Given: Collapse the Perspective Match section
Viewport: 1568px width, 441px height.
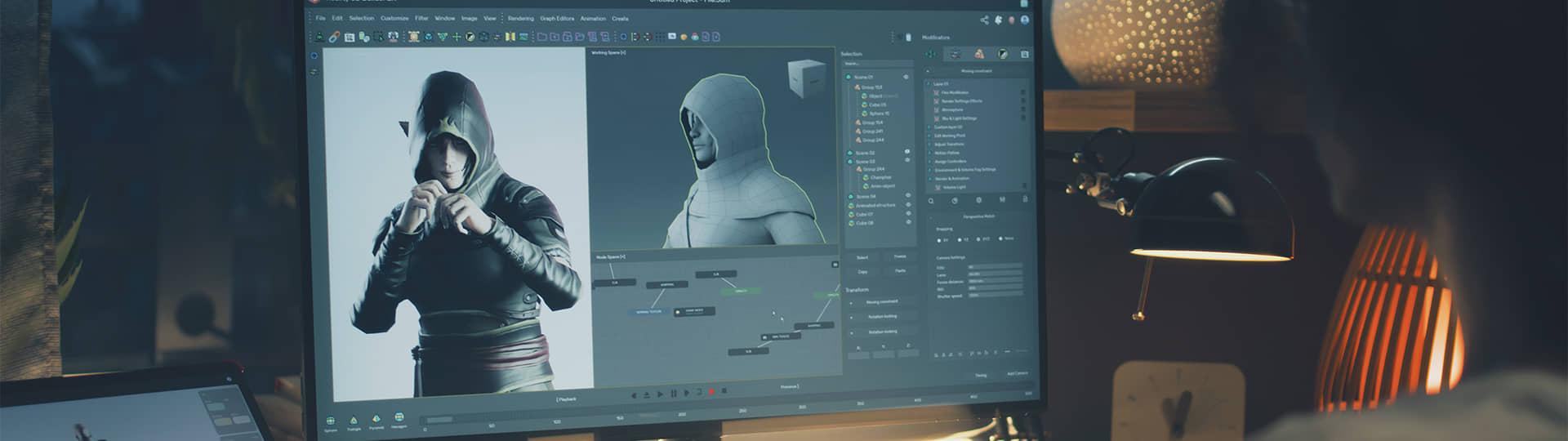Looking at the screenshot, I should pos(931,216).
